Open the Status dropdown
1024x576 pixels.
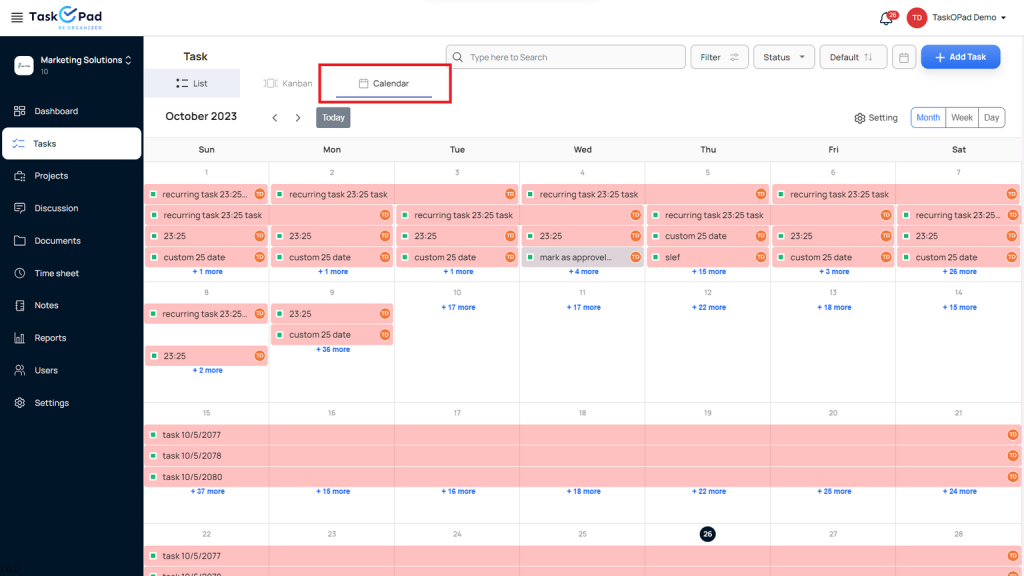[783, 57]
